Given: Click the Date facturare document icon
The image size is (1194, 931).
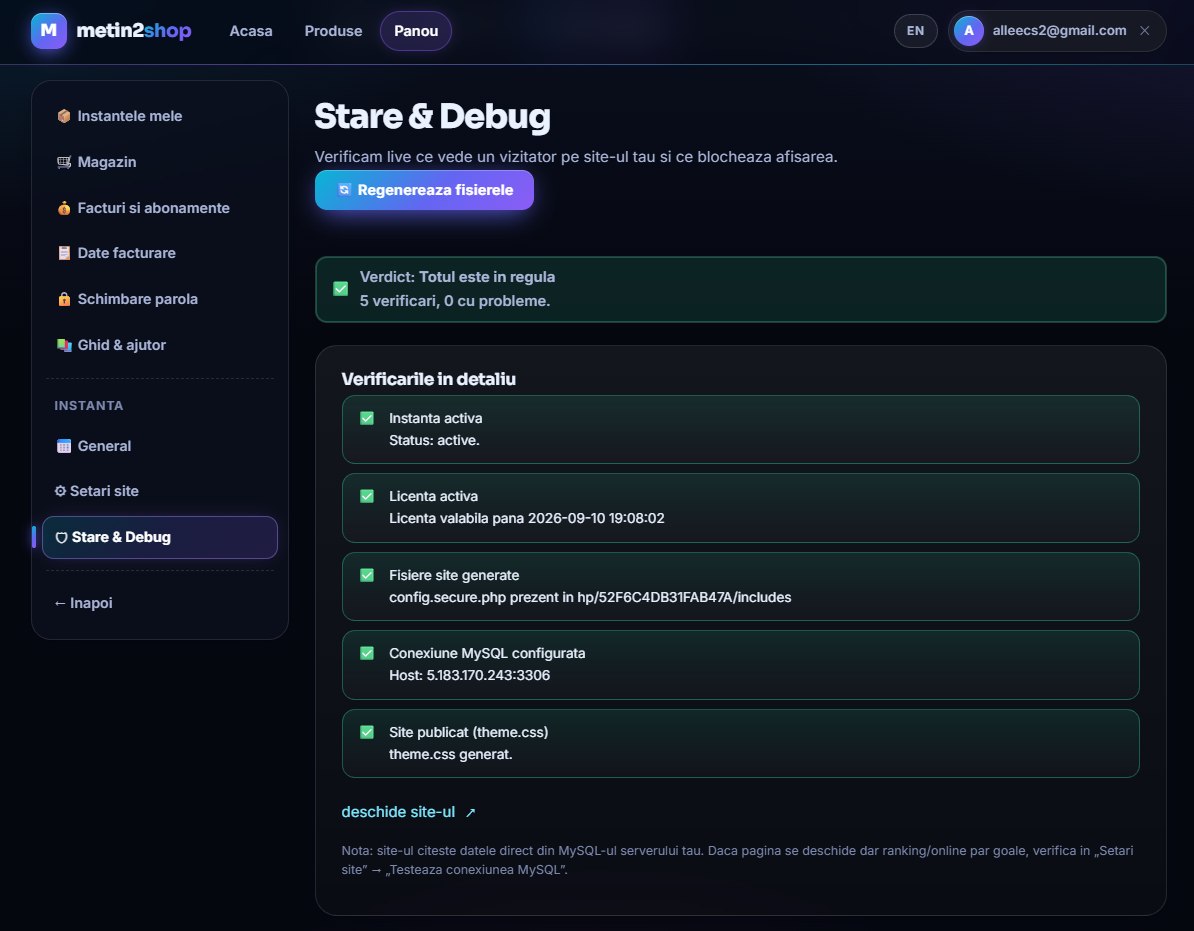Looking at the screenshot, I should (x=64, y=253).
